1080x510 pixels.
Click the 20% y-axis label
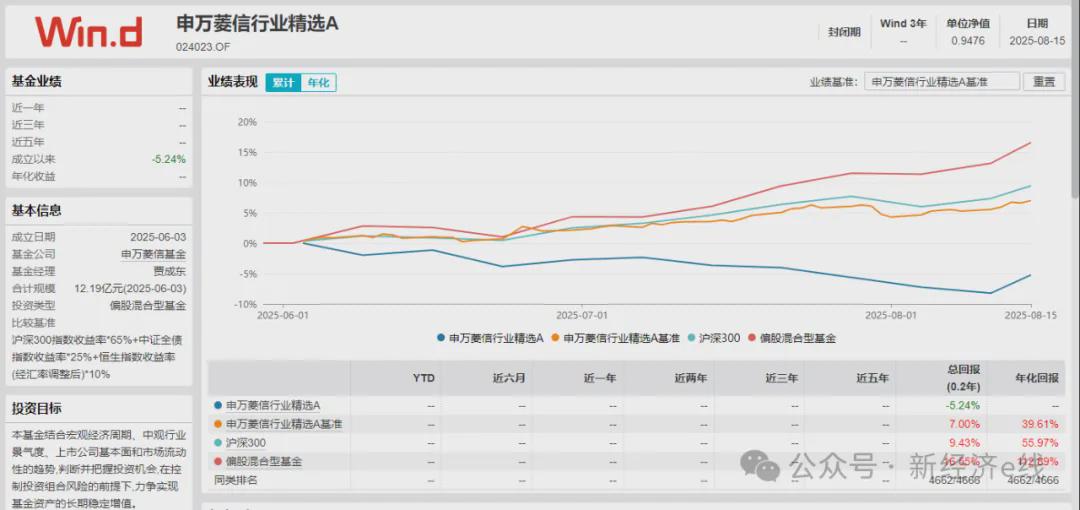(247, 122)
